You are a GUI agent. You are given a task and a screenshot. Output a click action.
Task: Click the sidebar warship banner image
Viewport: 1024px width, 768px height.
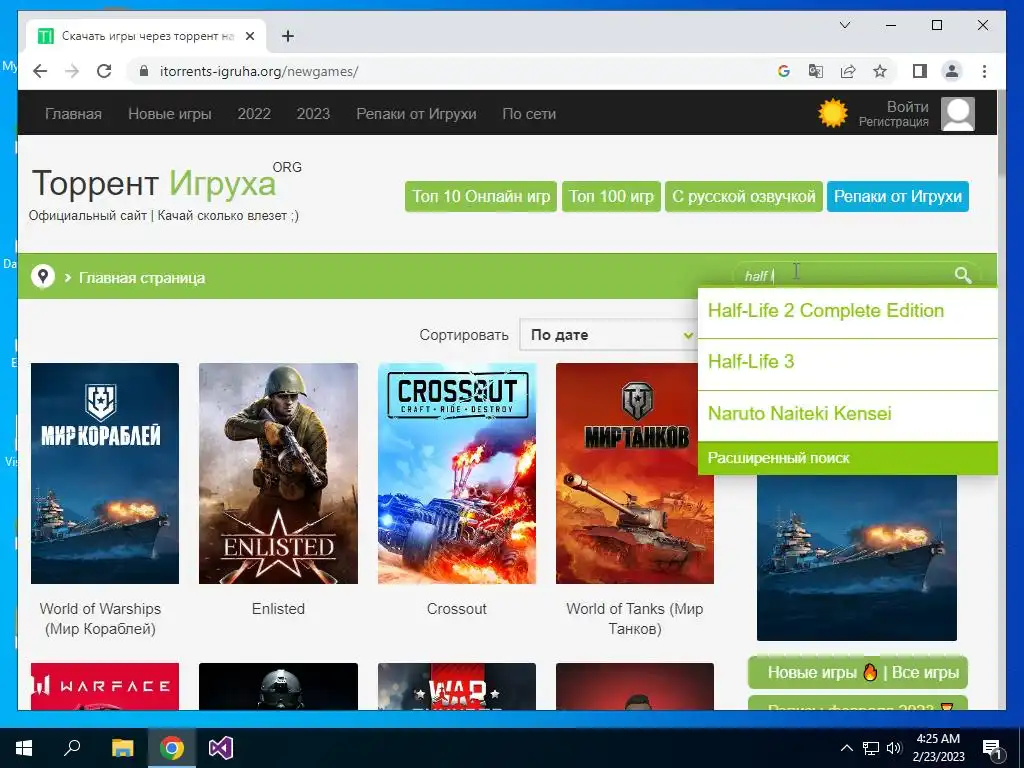coord(857,558)
